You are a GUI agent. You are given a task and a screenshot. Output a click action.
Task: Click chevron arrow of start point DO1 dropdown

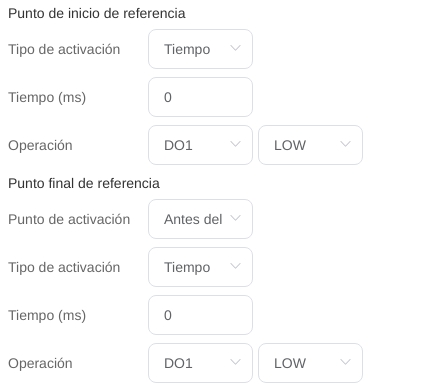click(x=235, y=144)
